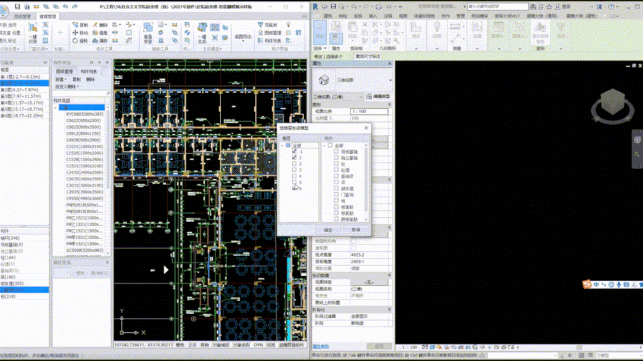This screenshot has height=362, width=643.
Task: Click the Revit save icon in quick access bar
Action: click(x=333, y=7)
